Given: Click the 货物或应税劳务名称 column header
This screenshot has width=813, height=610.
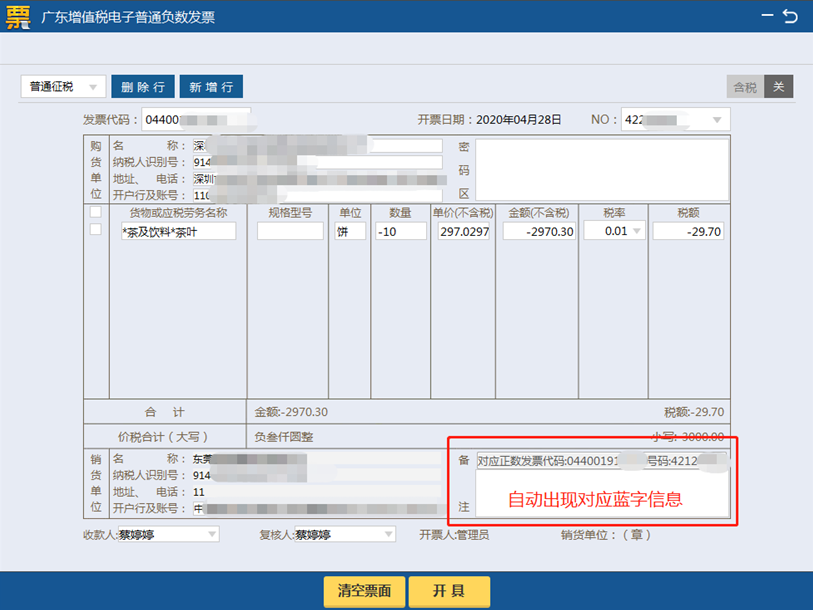Looking at the screenshot, I should [x=178, y=213].
